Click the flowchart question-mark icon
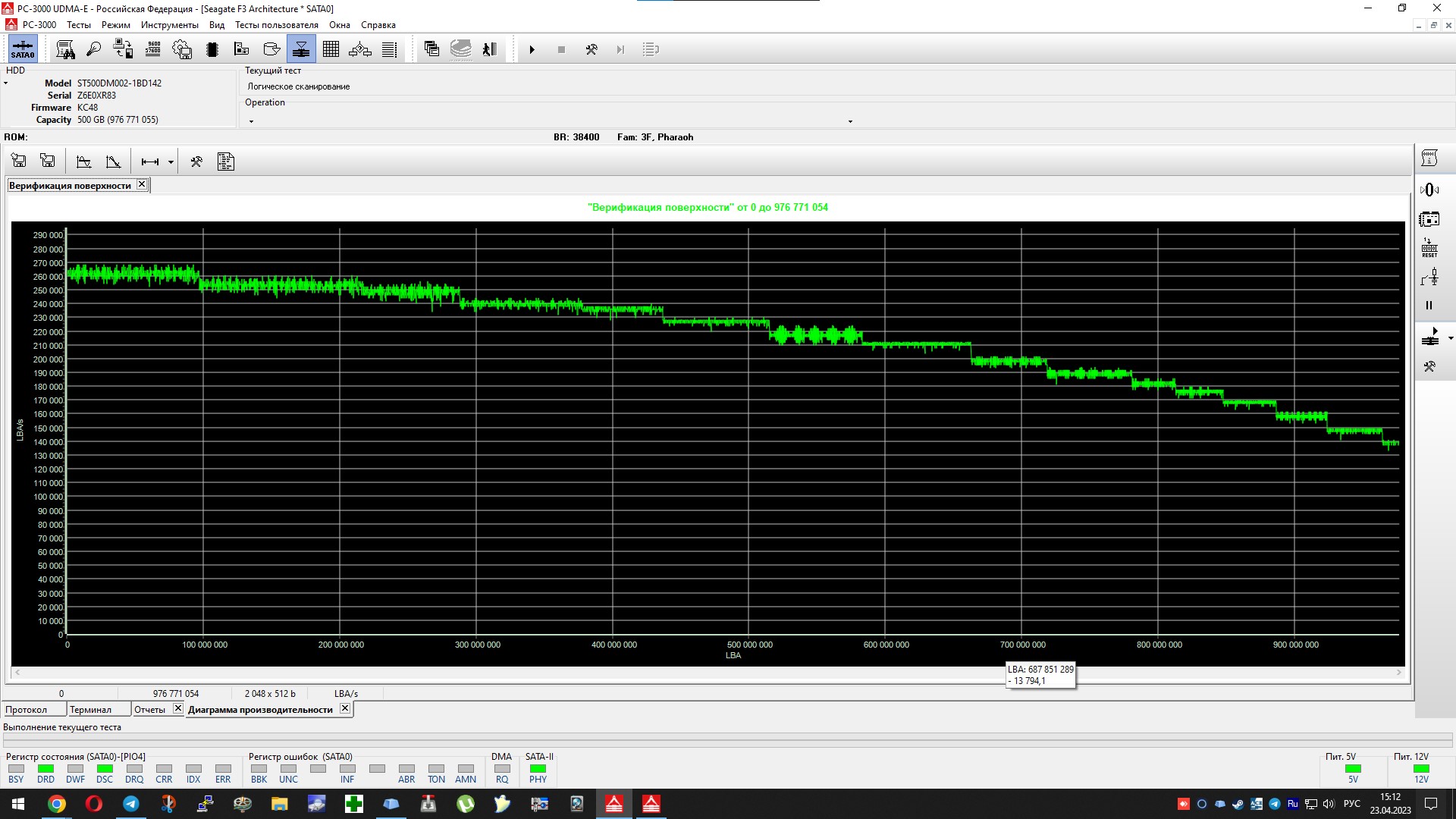This screenshot has height=819, width=1456. tap(360, 49)
